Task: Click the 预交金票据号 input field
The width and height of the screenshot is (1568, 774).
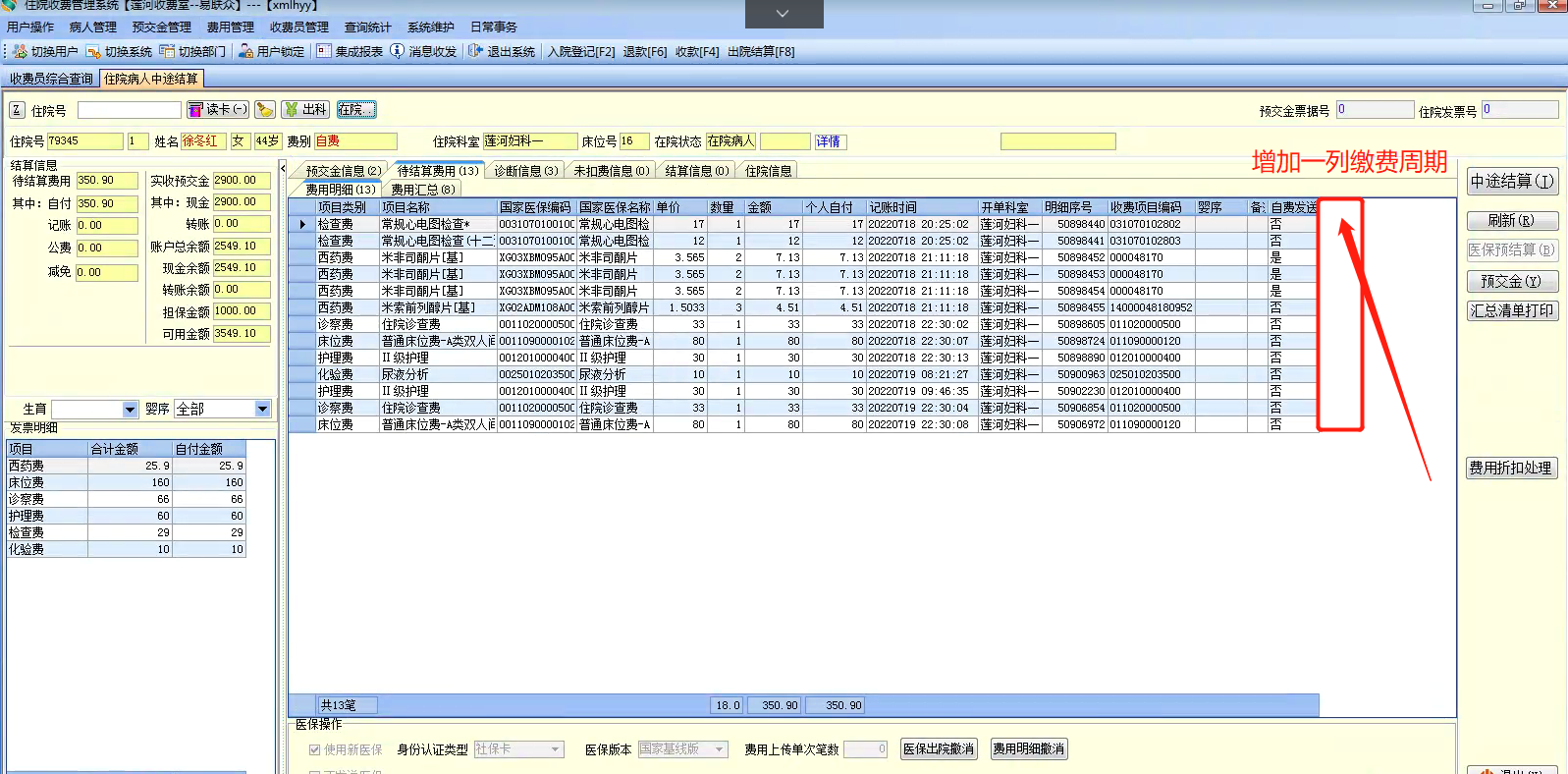Action: (x=1375, y=110)
